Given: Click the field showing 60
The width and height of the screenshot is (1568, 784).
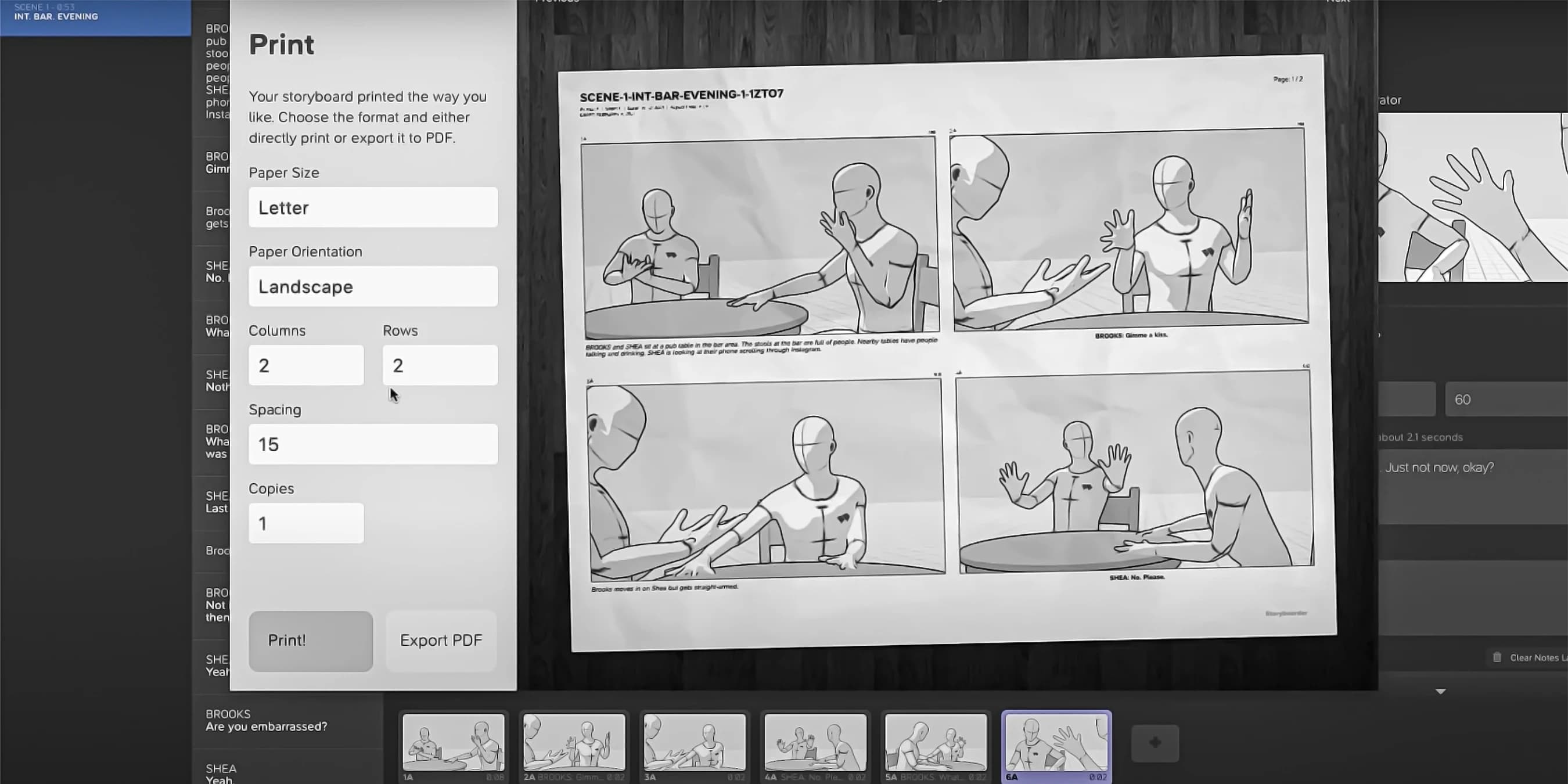Looking at the screenshot, I should [x=1506, y=400].
